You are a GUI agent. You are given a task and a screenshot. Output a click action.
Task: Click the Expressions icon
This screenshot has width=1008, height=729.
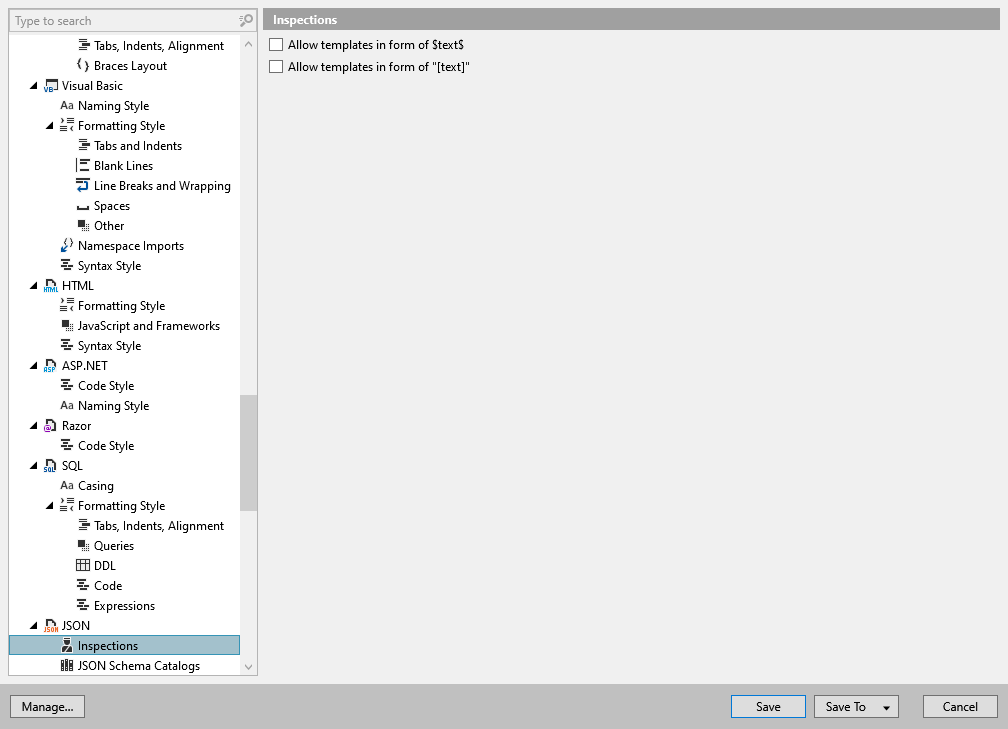(83, 605)
